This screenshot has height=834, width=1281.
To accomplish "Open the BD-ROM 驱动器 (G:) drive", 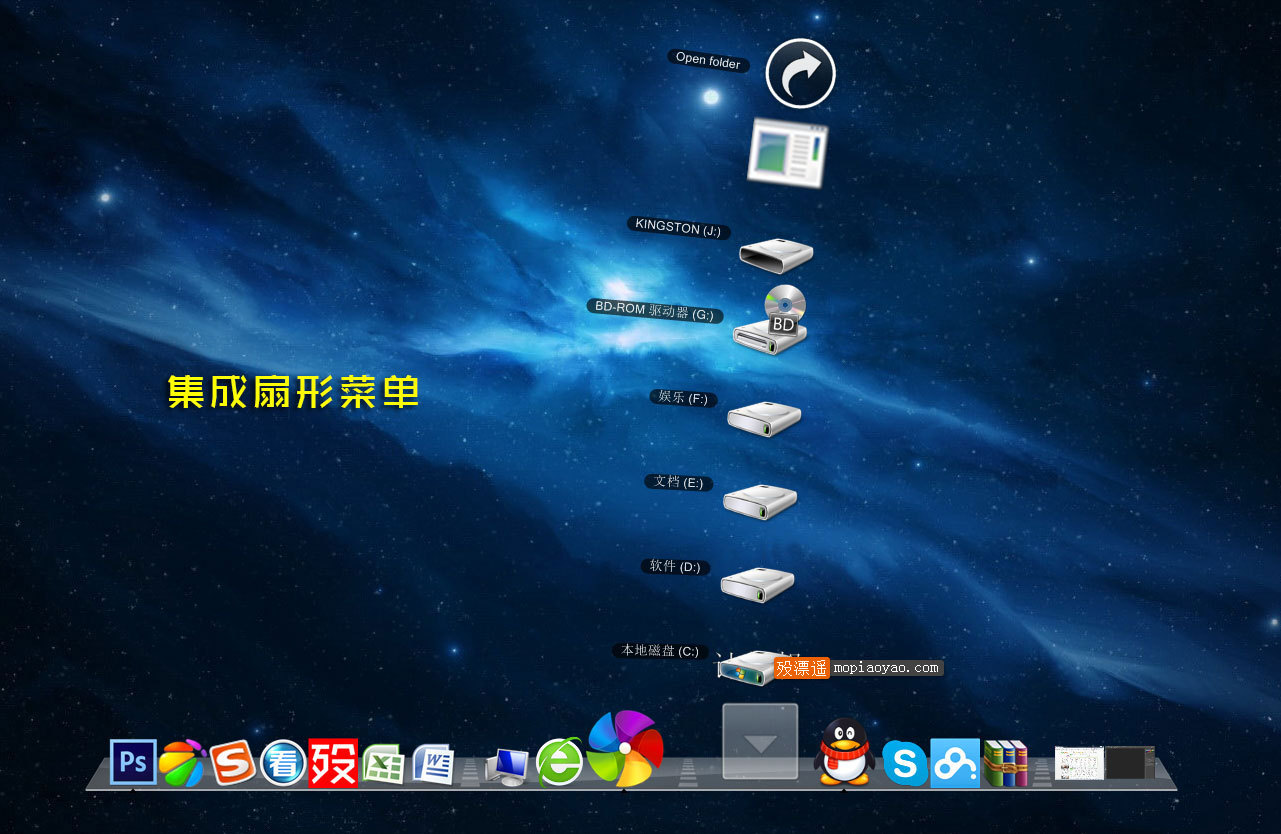I will tap(770, 318).
